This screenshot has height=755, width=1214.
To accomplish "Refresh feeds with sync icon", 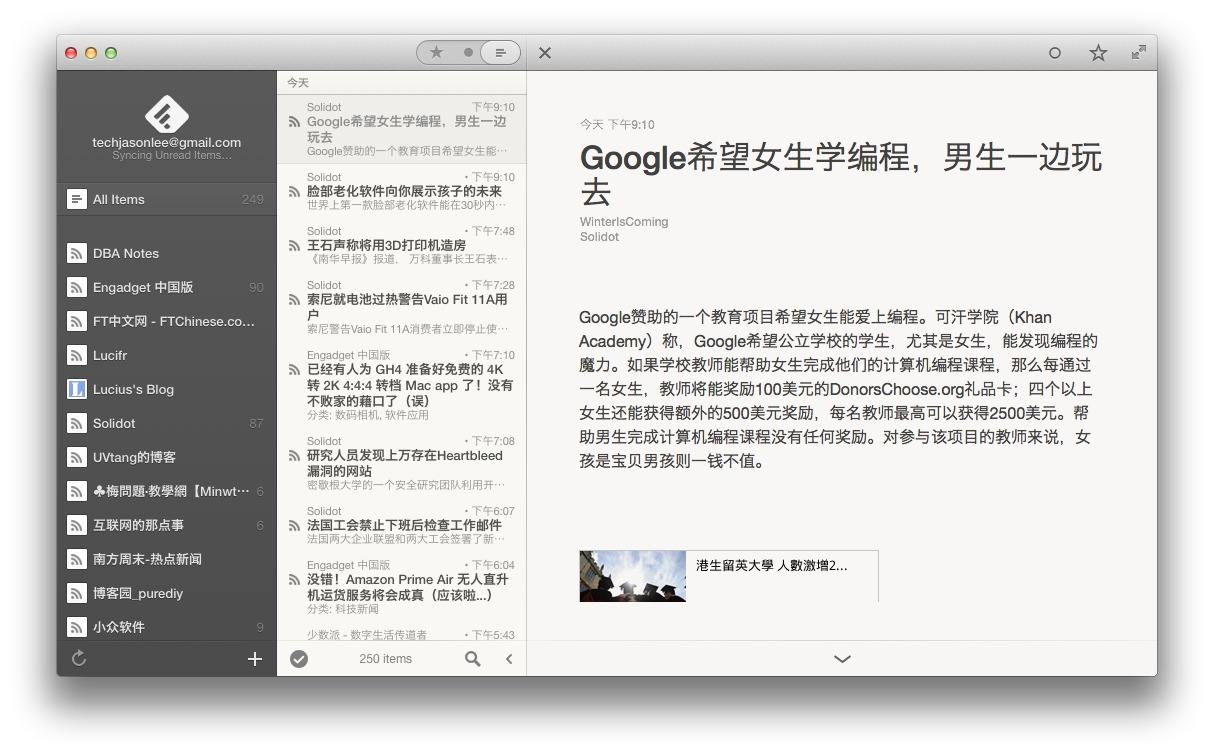I will 79,658.
